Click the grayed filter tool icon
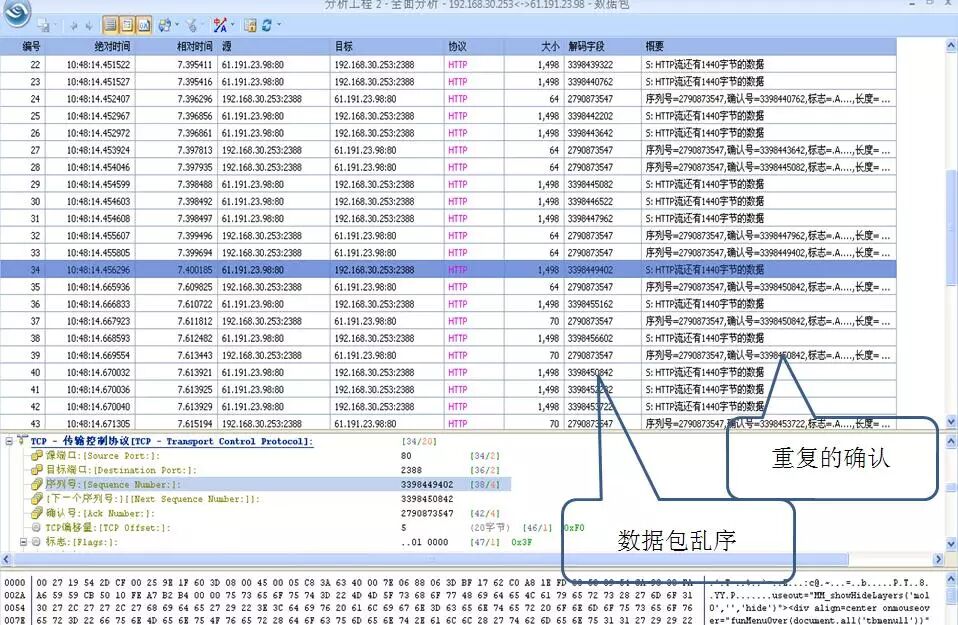The image size is (958, 625). coord(192,25)
